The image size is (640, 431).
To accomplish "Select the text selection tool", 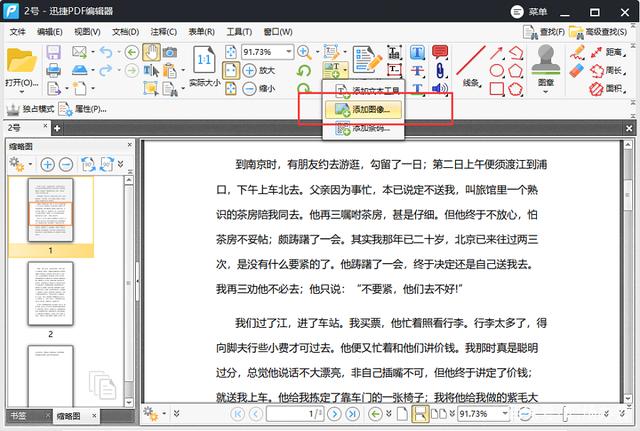I will [151, 71].
